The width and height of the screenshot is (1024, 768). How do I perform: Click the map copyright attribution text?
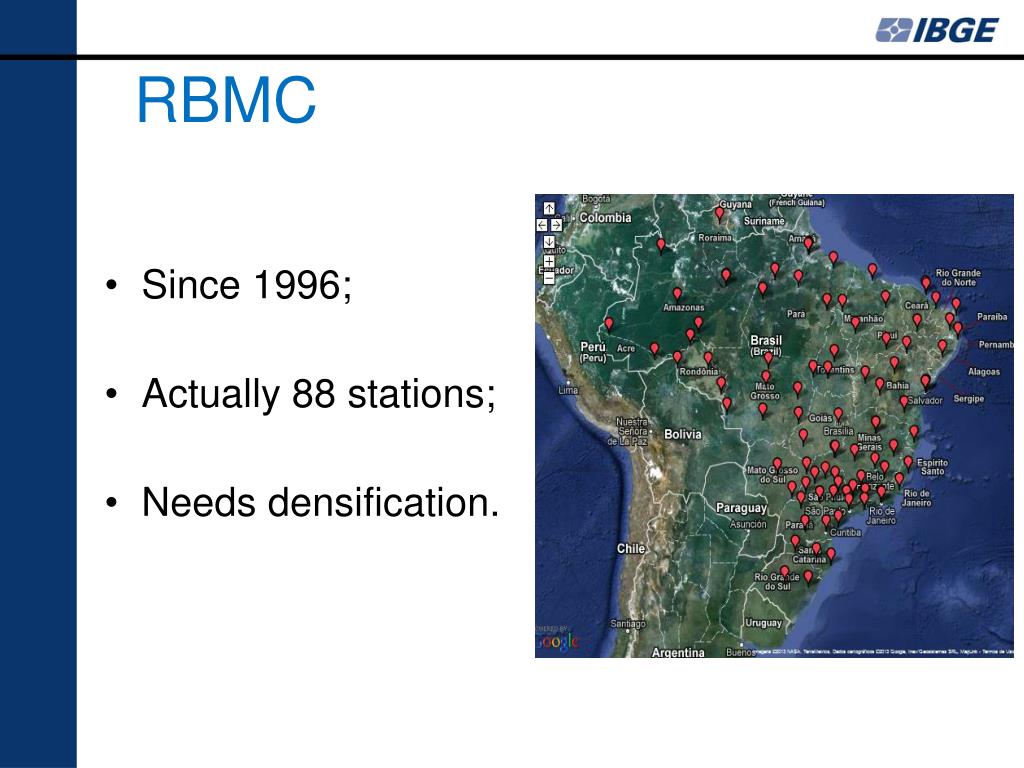[x=884, y=652]
